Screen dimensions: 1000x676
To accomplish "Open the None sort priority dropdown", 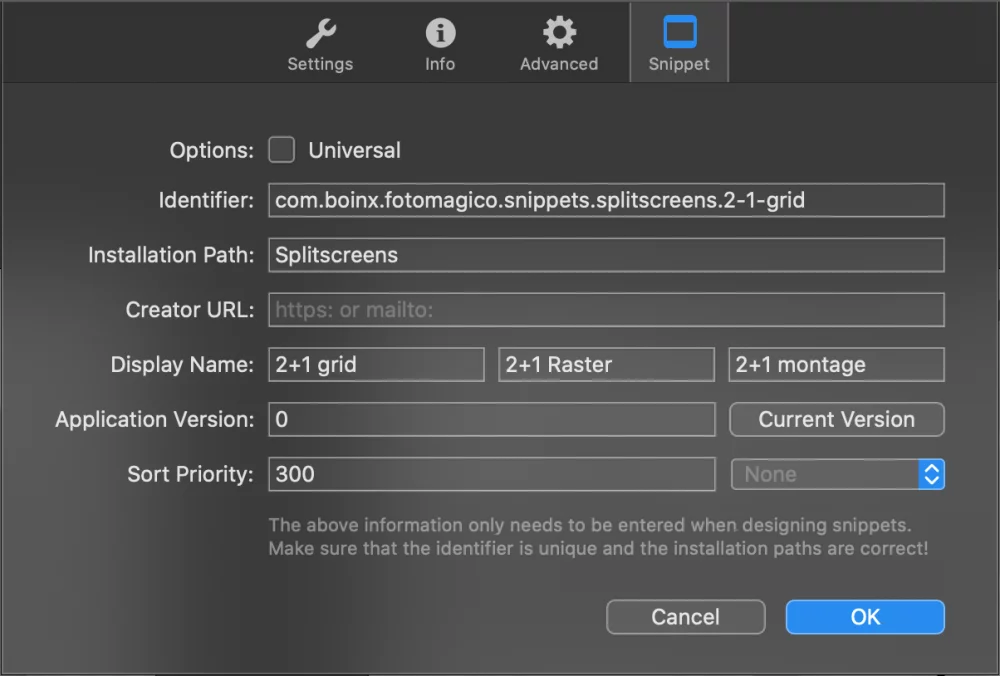I will pyautogui.click(x=837, y=474).
